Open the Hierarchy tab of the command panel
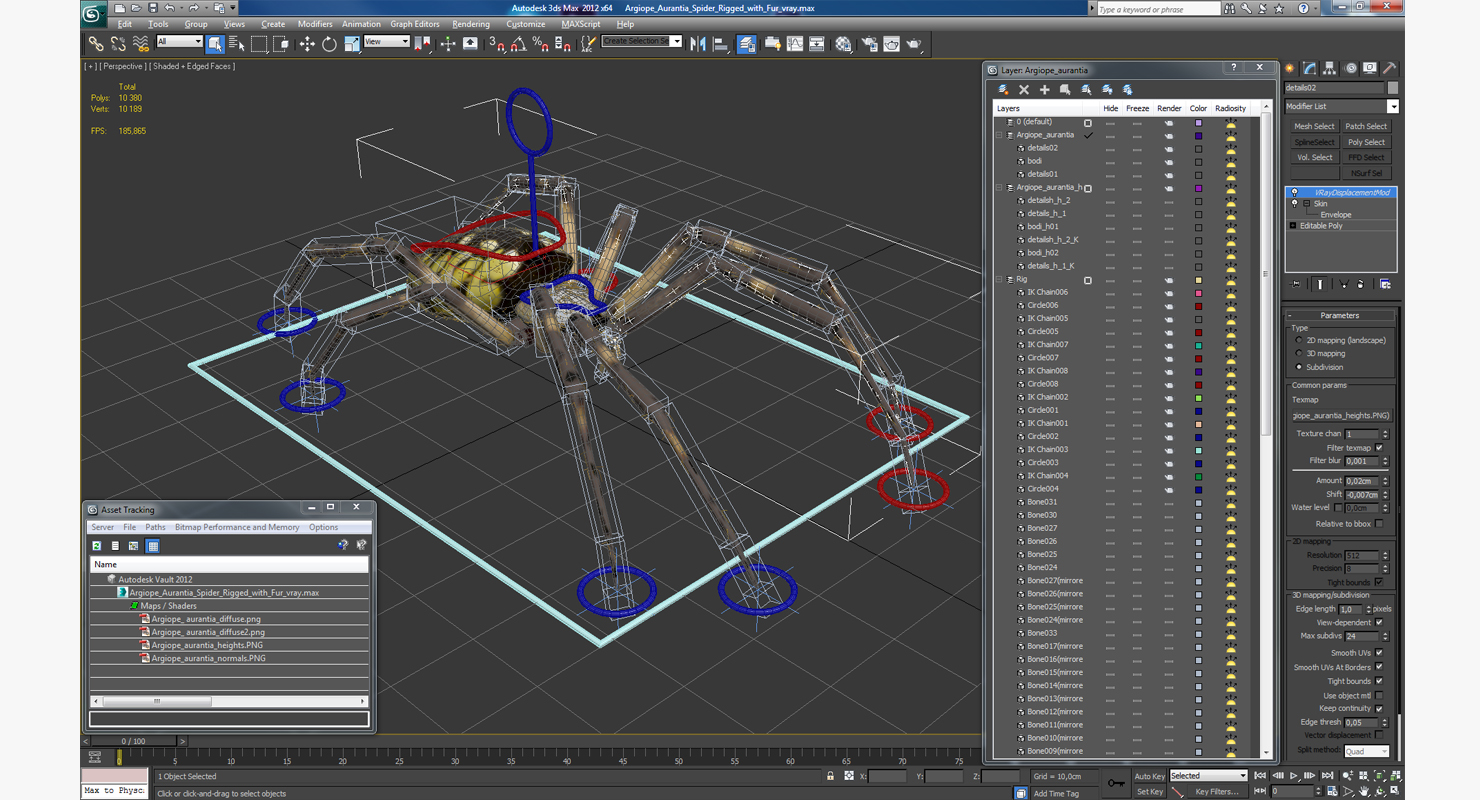 1330,69
